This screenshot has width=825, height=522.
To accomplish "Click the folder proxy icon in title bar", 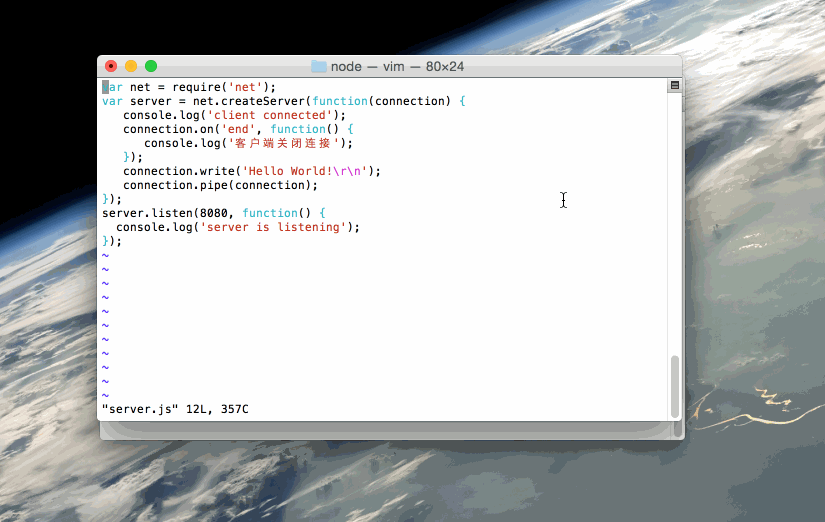I will [319, 67].
